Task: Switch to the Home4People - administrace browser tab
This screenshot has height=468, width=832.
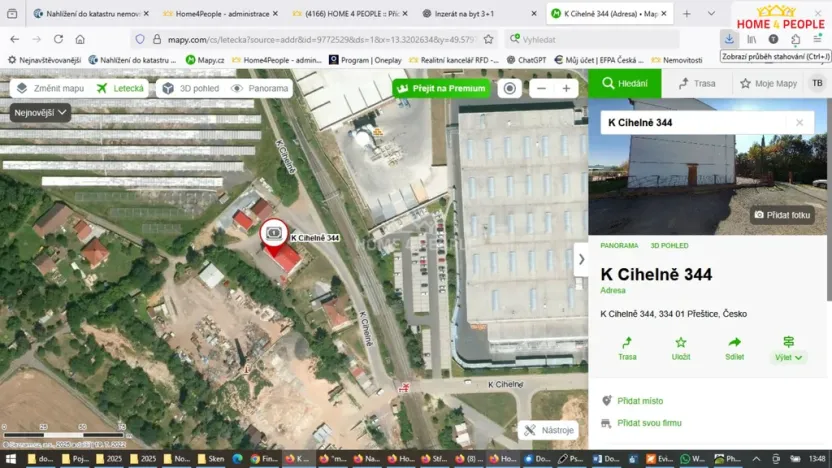Action: click(x=213, y=14)
